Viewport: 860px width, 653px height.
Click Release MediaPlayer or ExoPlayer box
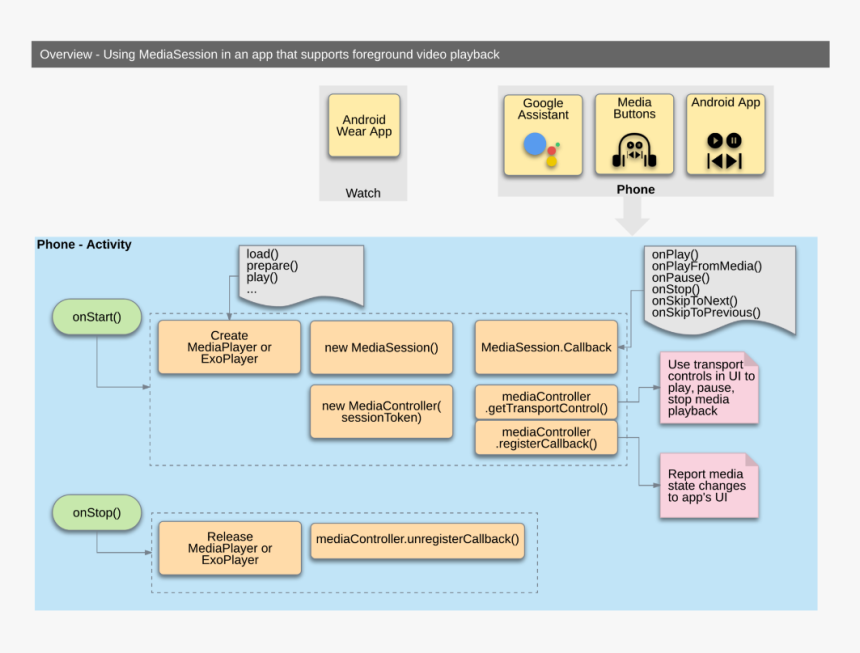coord(230,548)
